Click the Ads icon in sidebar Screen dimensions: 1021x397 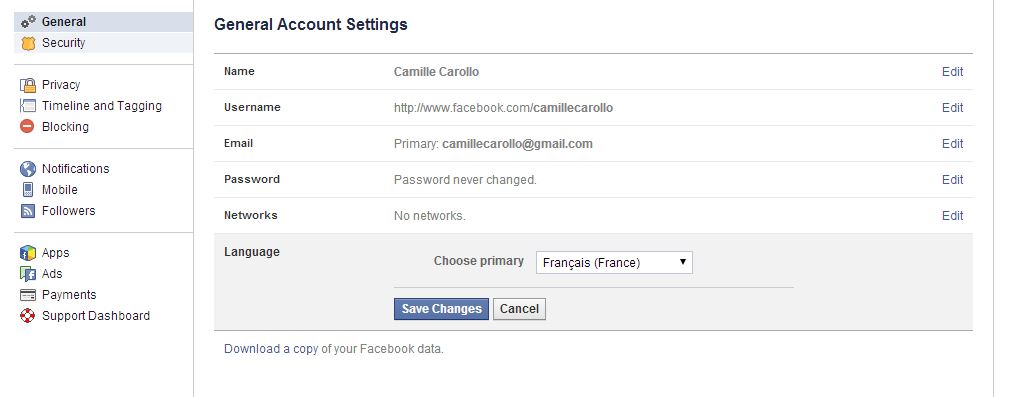click(x=28, y=274)
